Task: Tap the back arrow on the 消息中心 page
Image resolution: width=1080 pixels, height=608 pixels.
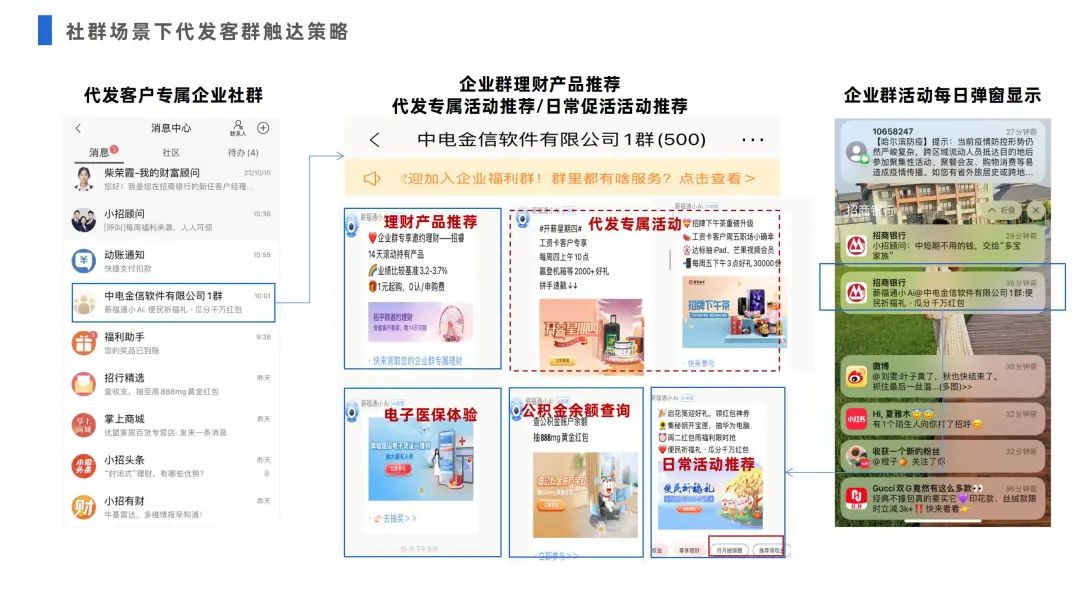Action: [78, 128]
